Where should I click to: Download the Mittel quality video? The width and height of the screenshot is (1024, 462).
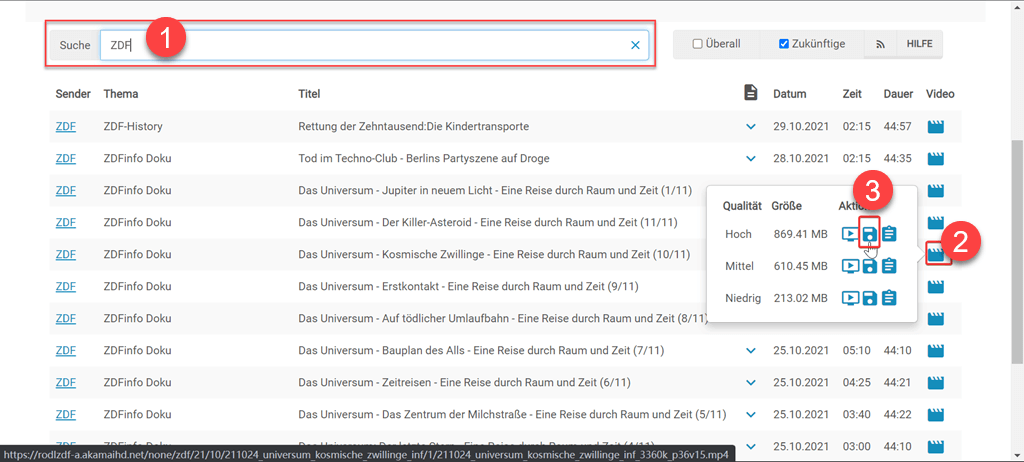869,266
